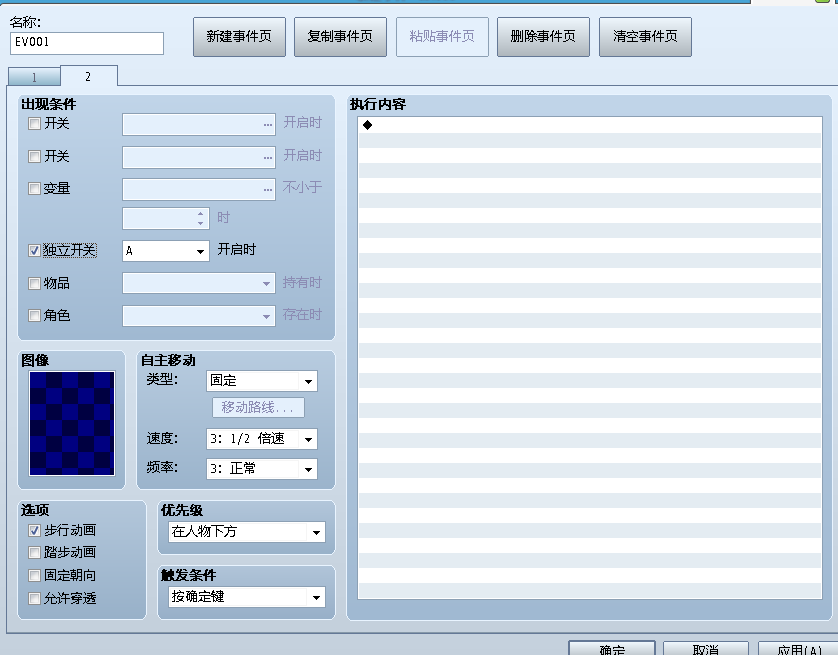Click the 图像 event graphic preview
The height and width of the screenshot is (655, 838).
[x=72, y=423]
